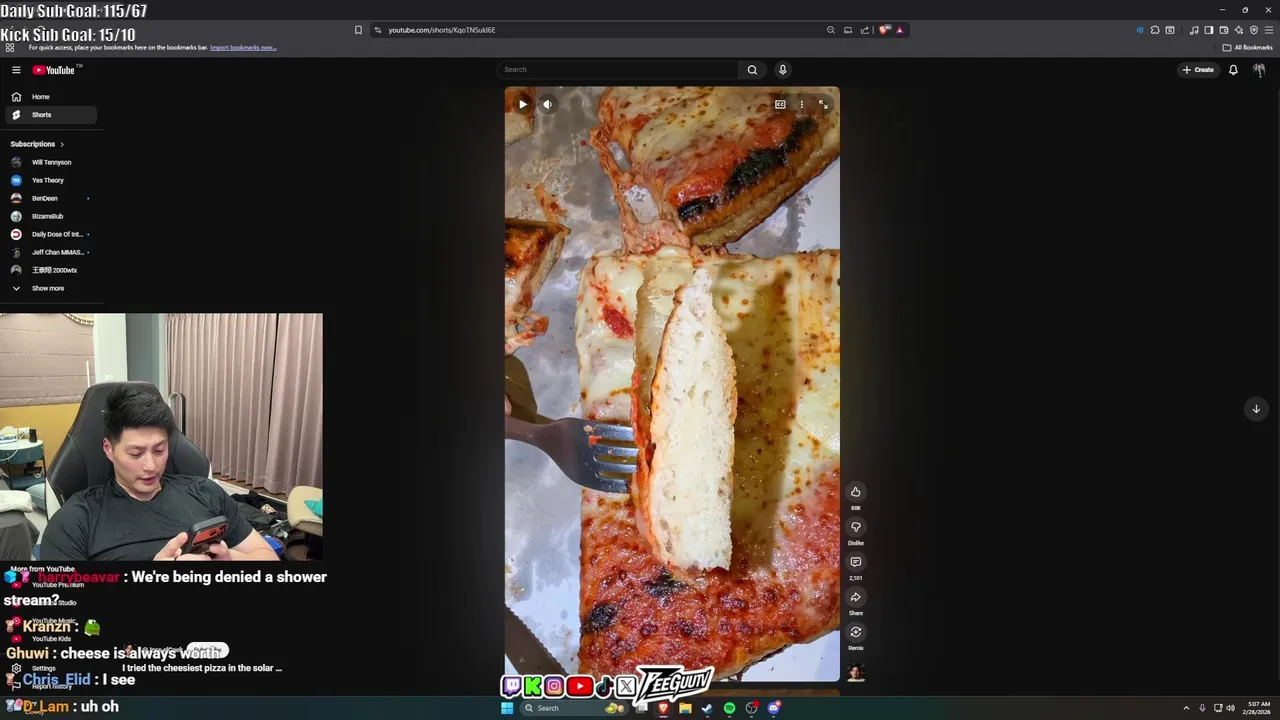Toggle captions on the Short
This screenshot has height=720, width=1280.
pyautogui.click(x=780, y=104)
